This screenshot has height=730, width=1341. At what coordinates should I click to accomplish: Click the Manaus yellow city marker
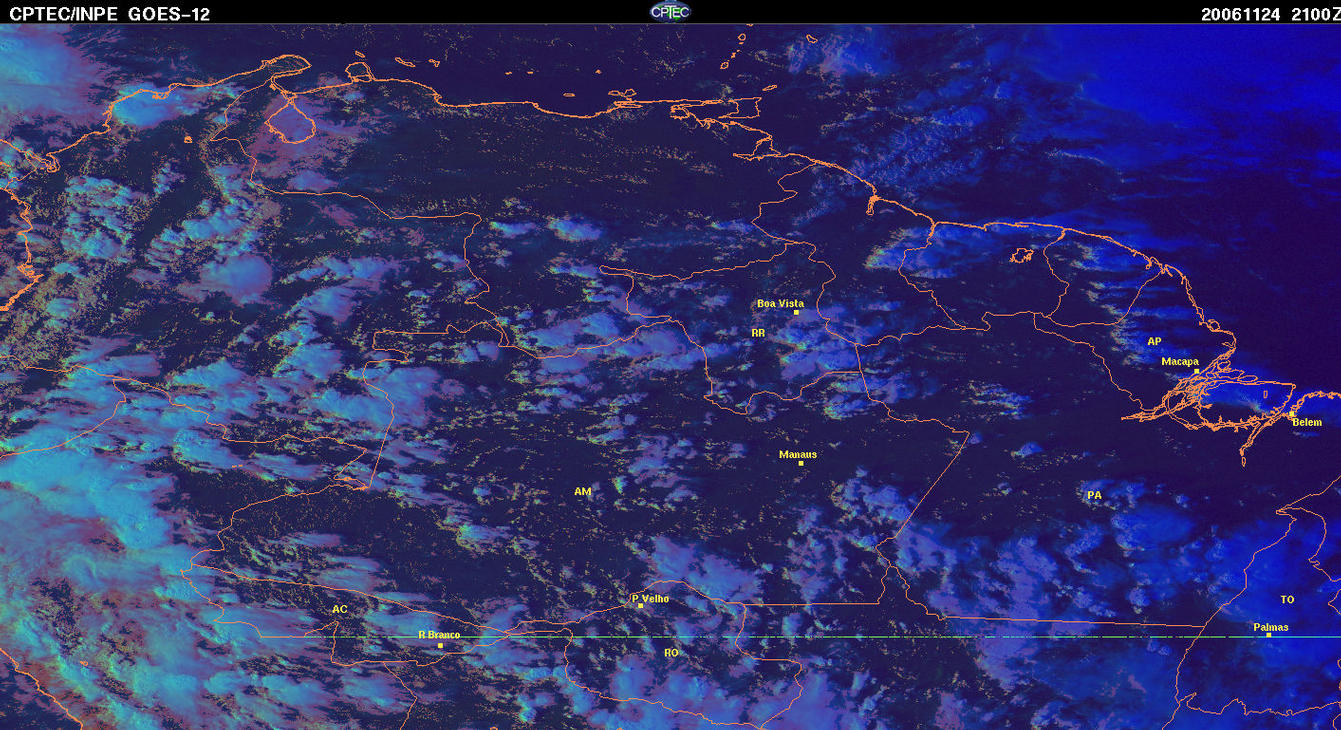[801, 463]
